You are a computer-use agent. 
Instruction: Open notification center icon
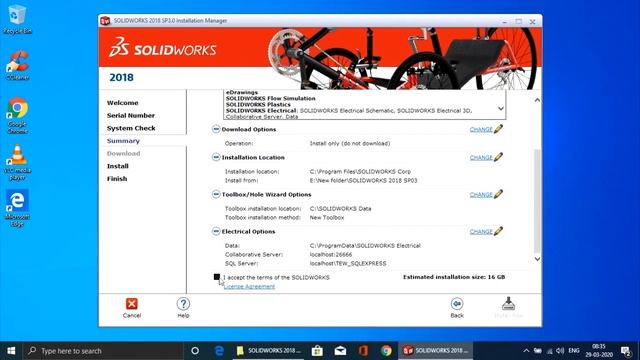[x=626, y=351]
